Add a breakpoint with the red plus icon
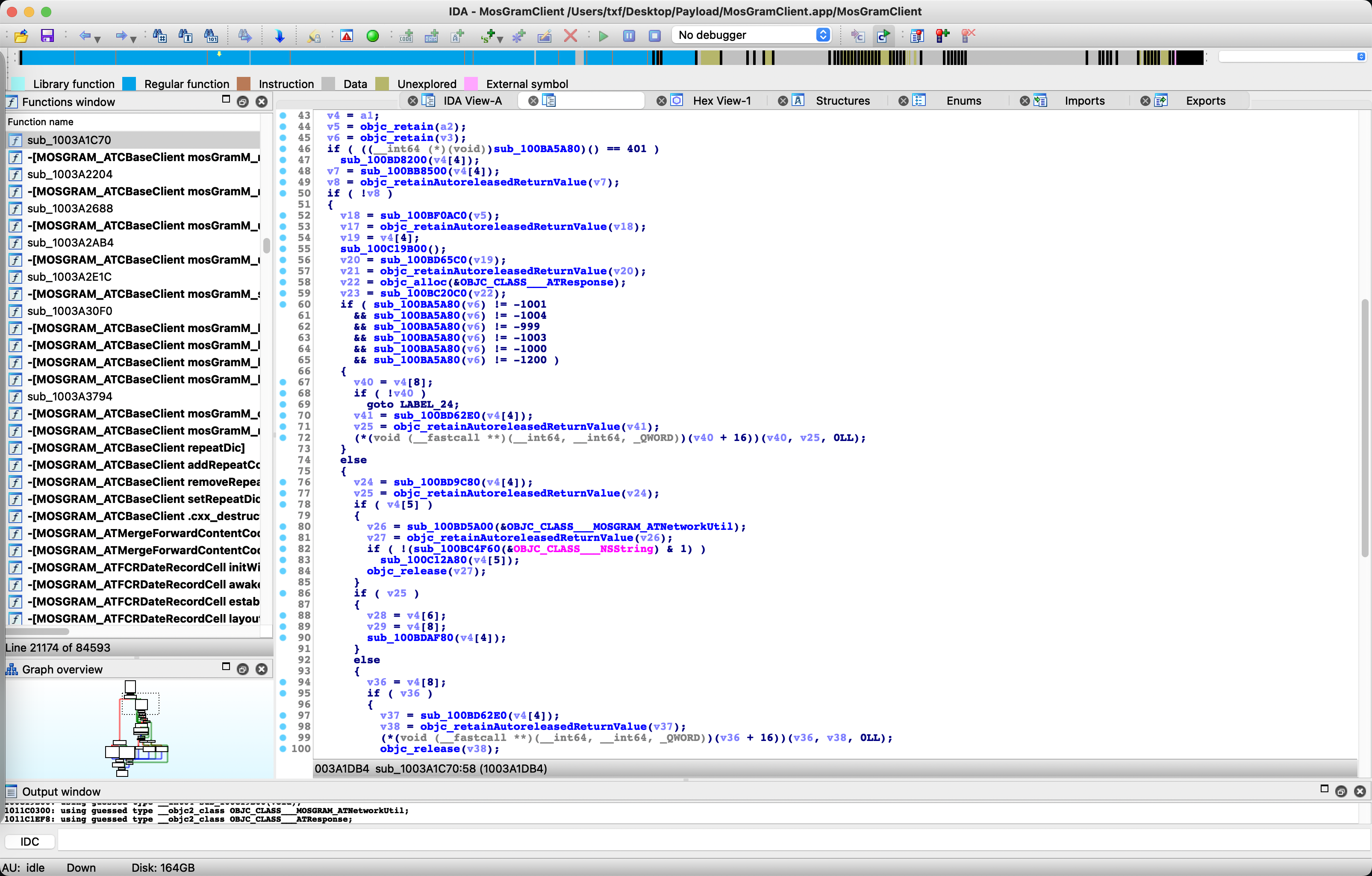The width and height of the screenshot is (1372, 876). pos(942,36)
